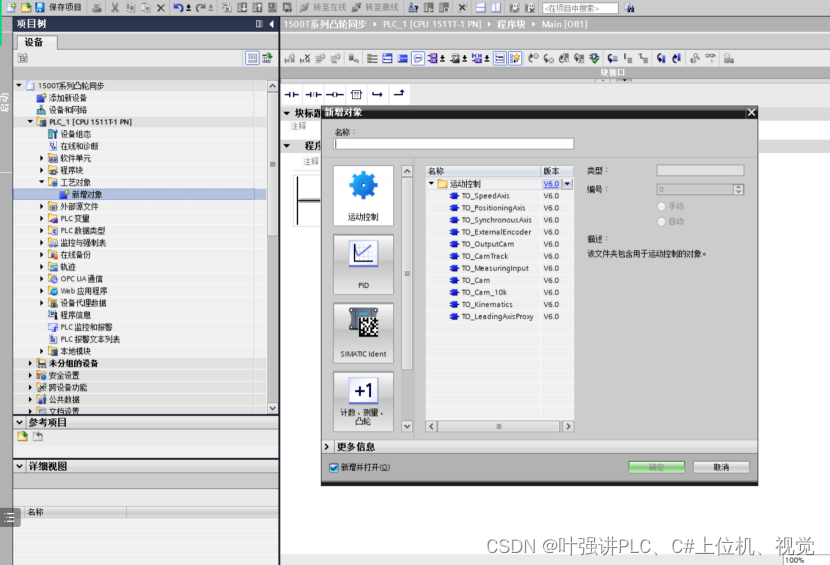Select the 计数、测量、凸轮 category tile
Image resolution: width=830 pixels, height=565 pixels.
(x=363, y=401)
